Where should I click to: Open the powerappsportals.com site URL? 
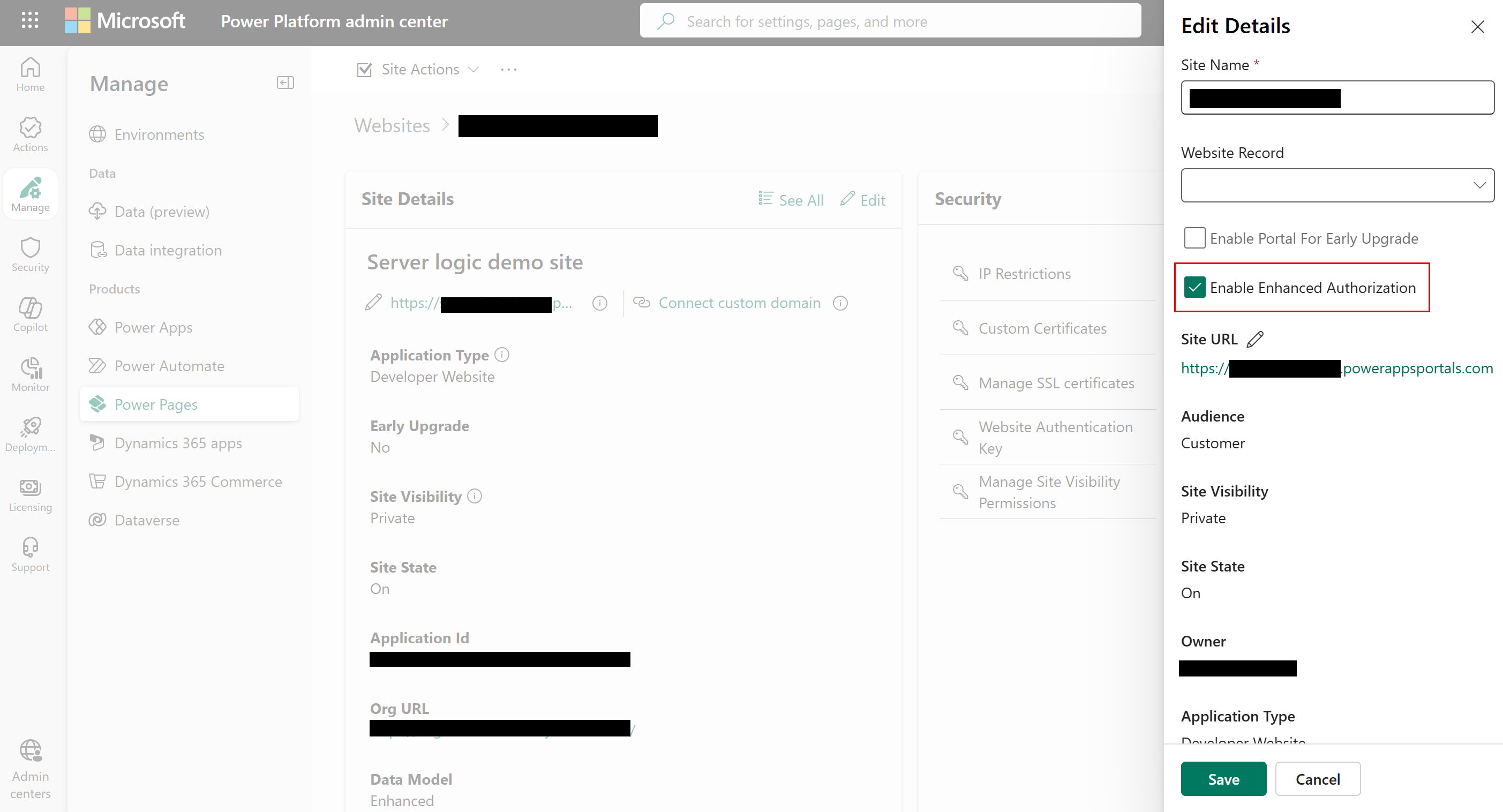[x=1337, y=368]
